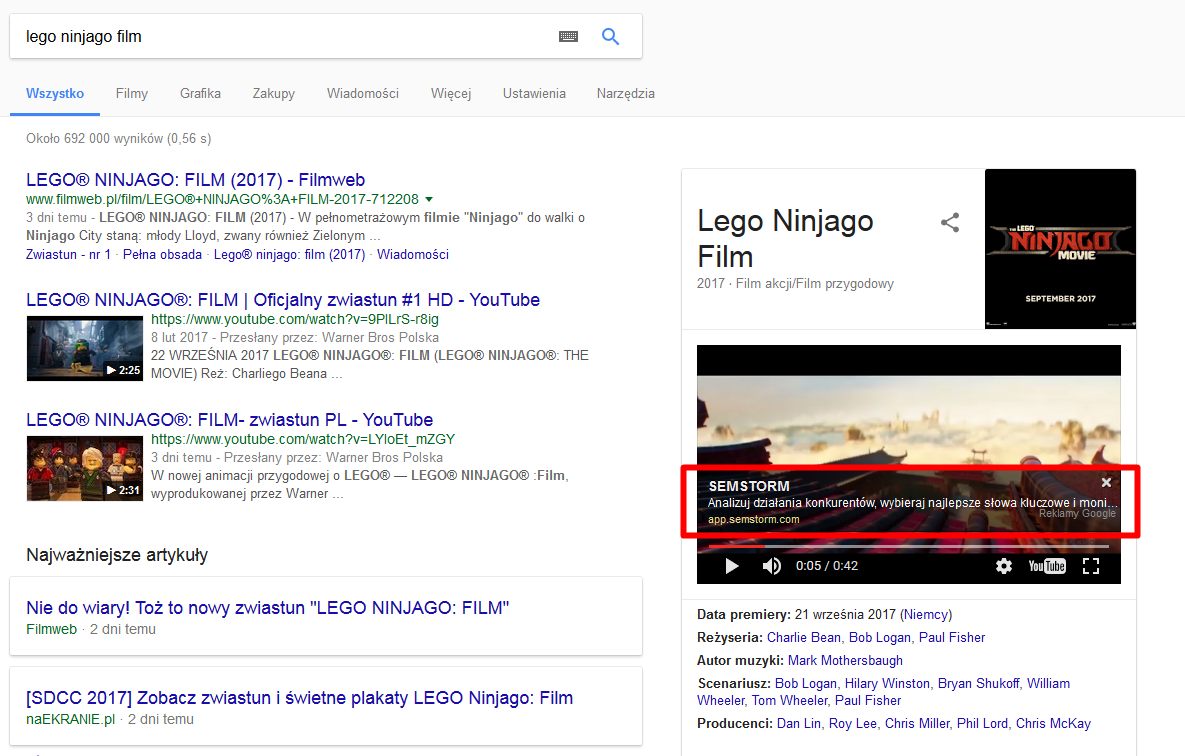
Task: Expand the Filmweb result URL dropdown arrow
Action: pyautogui.click(x=429, y=200)
